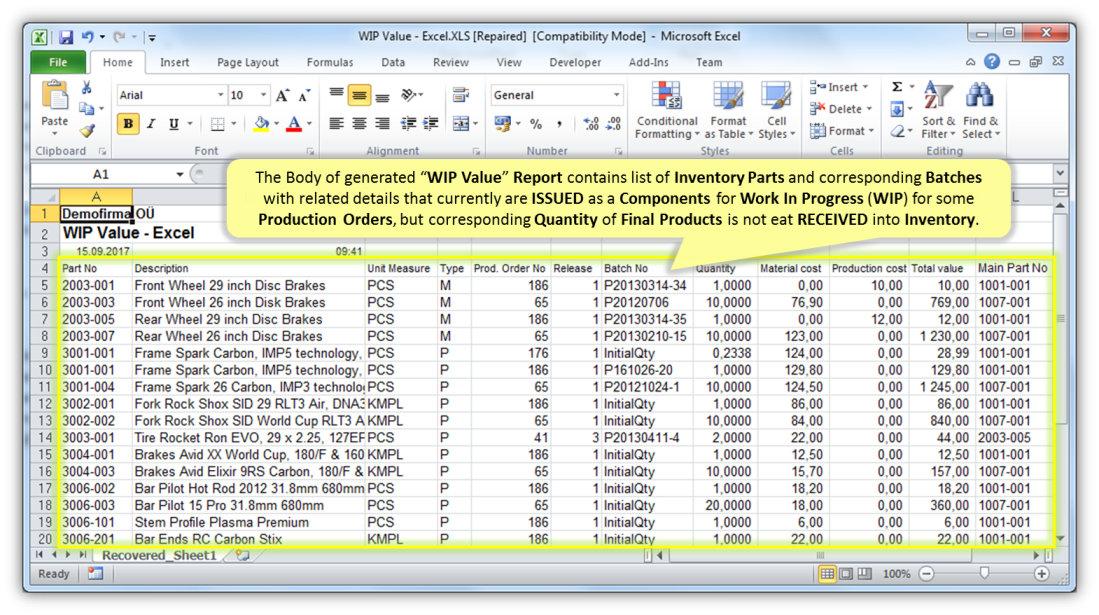1099x615 pixels.
Task: Toggle Underline formatting
Action: 173,124
